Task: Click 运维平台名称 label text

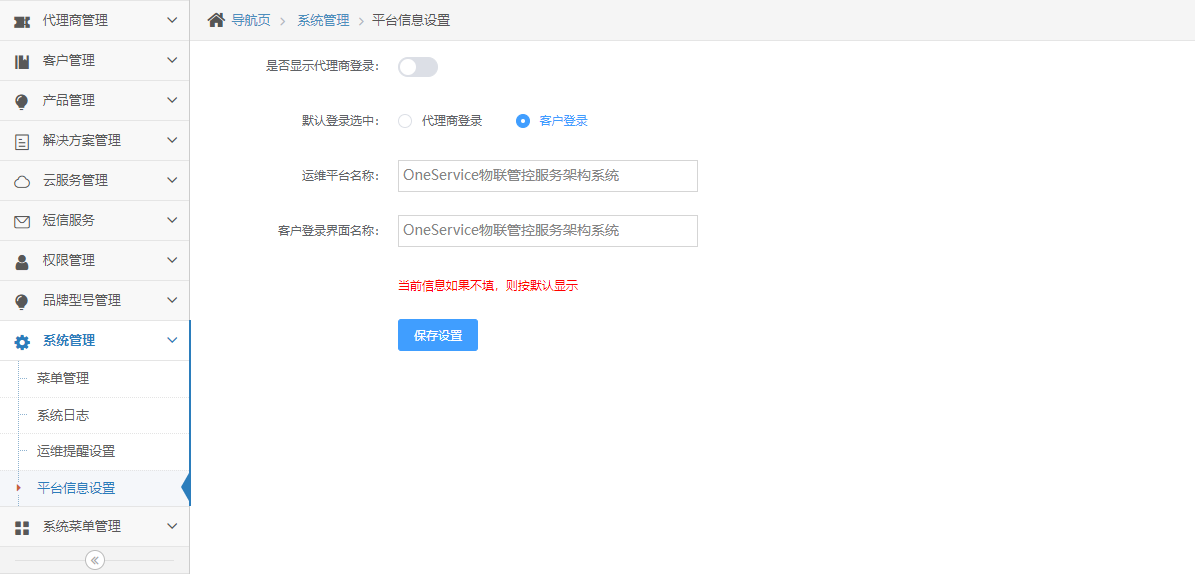Action: pos(341,176)
